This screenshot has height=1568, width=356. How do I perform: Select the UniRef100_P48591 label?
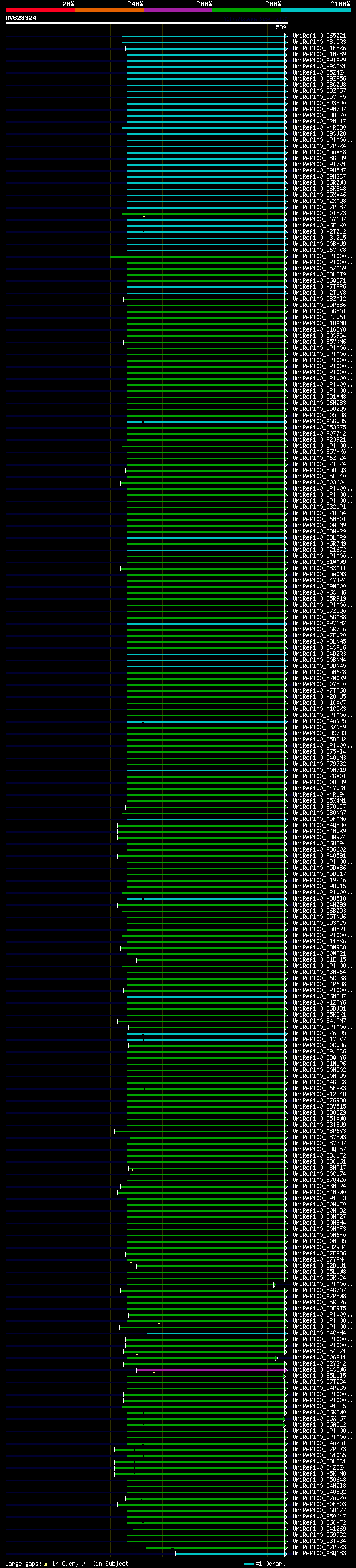pos(319,856)
